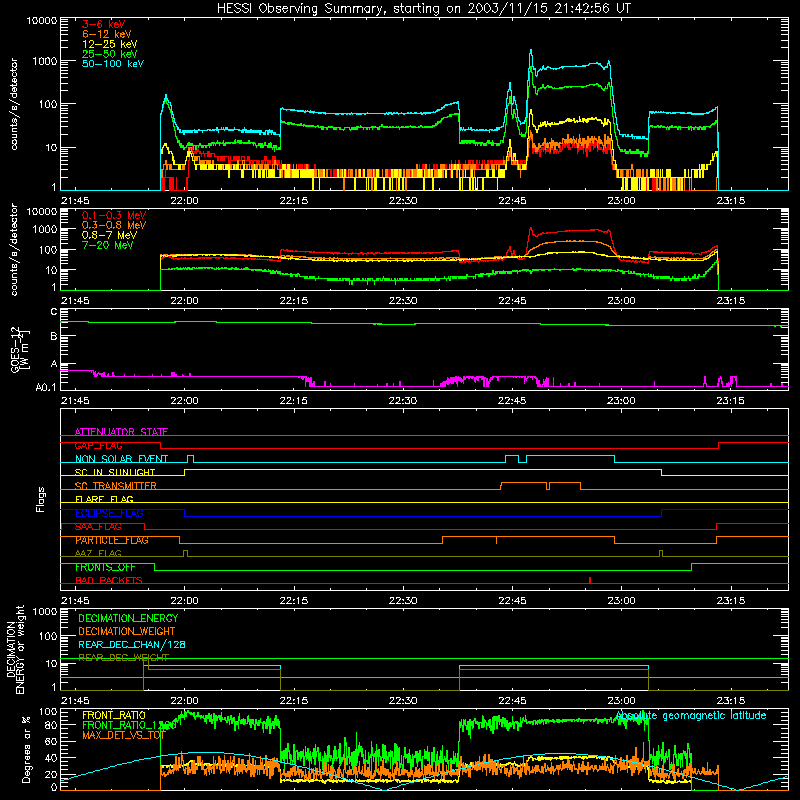Pick the 50-100 keV legend label
Screen dimensions: 800x800
(113, 64)
